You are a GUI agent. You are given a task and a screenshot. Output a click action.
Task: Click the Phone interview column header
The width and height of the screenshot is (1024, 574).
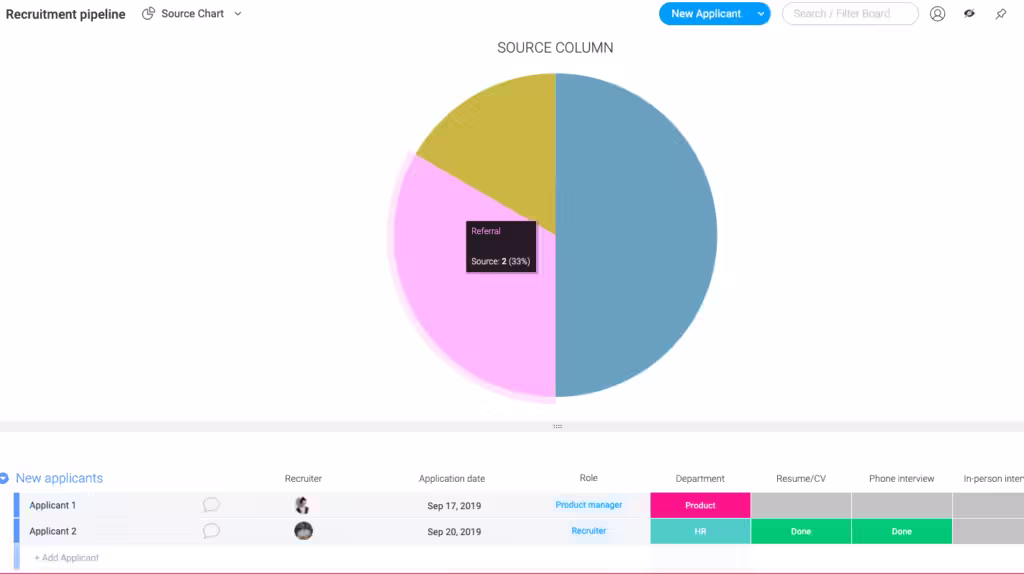pyautogui.click(x=901, y=479)
